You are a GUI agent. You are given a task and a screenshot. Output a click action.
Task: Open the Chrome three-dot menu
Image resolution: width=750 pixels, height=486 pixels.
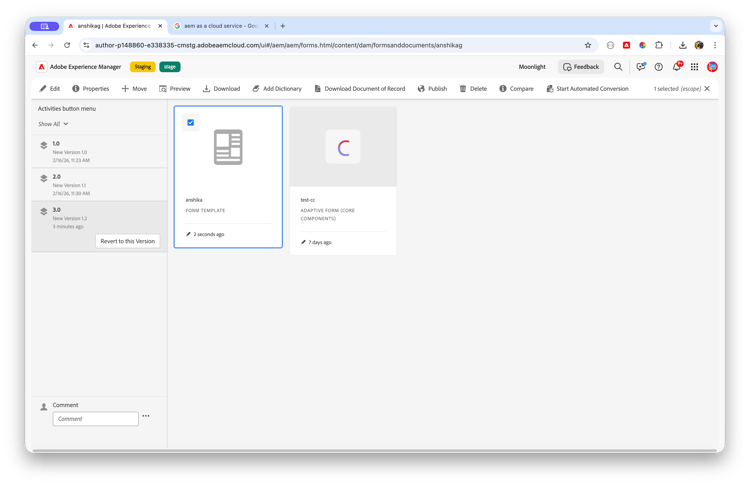pos(715,45)
